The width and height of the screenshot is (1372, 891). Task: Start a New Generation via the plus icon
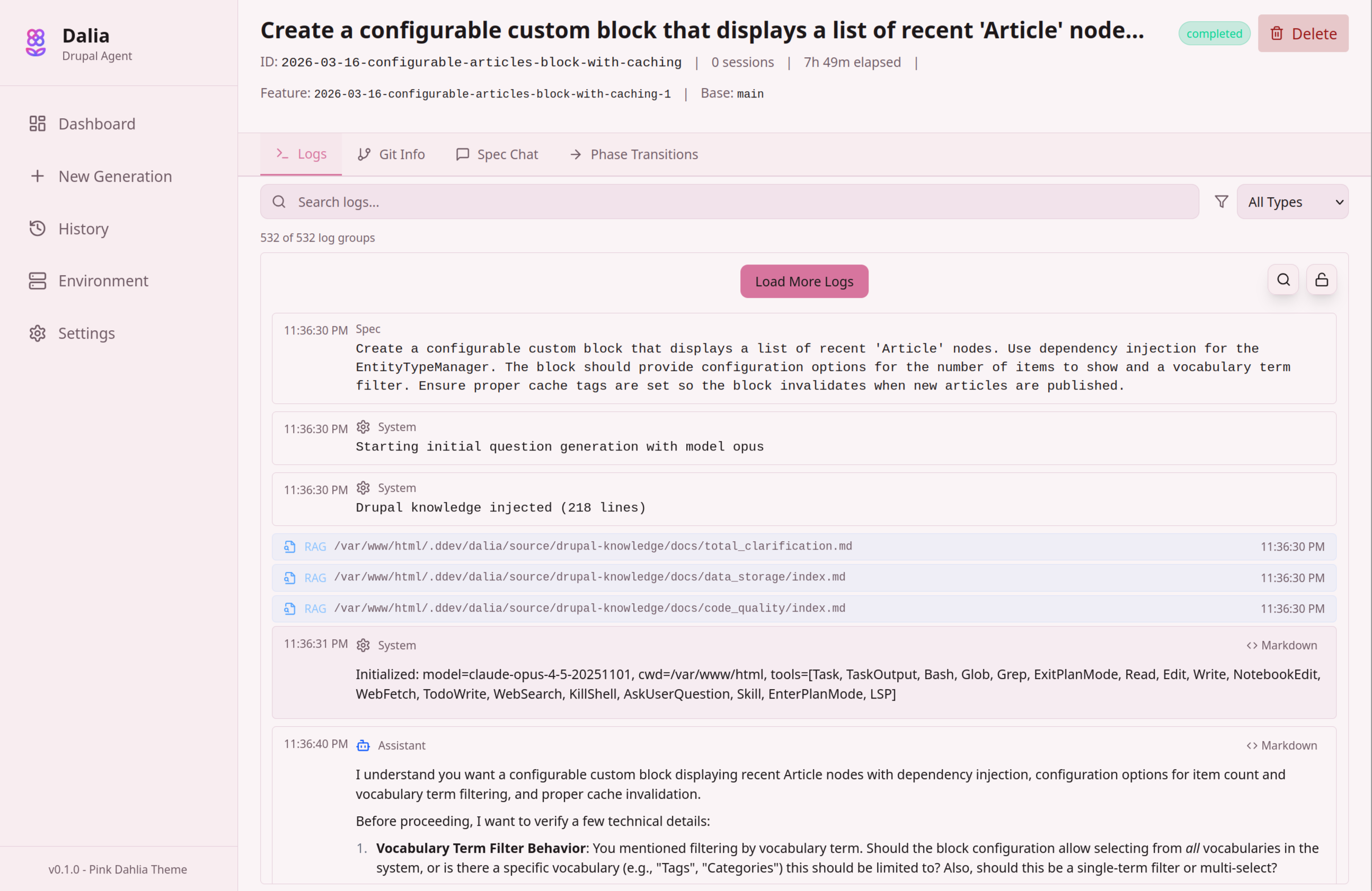click(38, 176)
